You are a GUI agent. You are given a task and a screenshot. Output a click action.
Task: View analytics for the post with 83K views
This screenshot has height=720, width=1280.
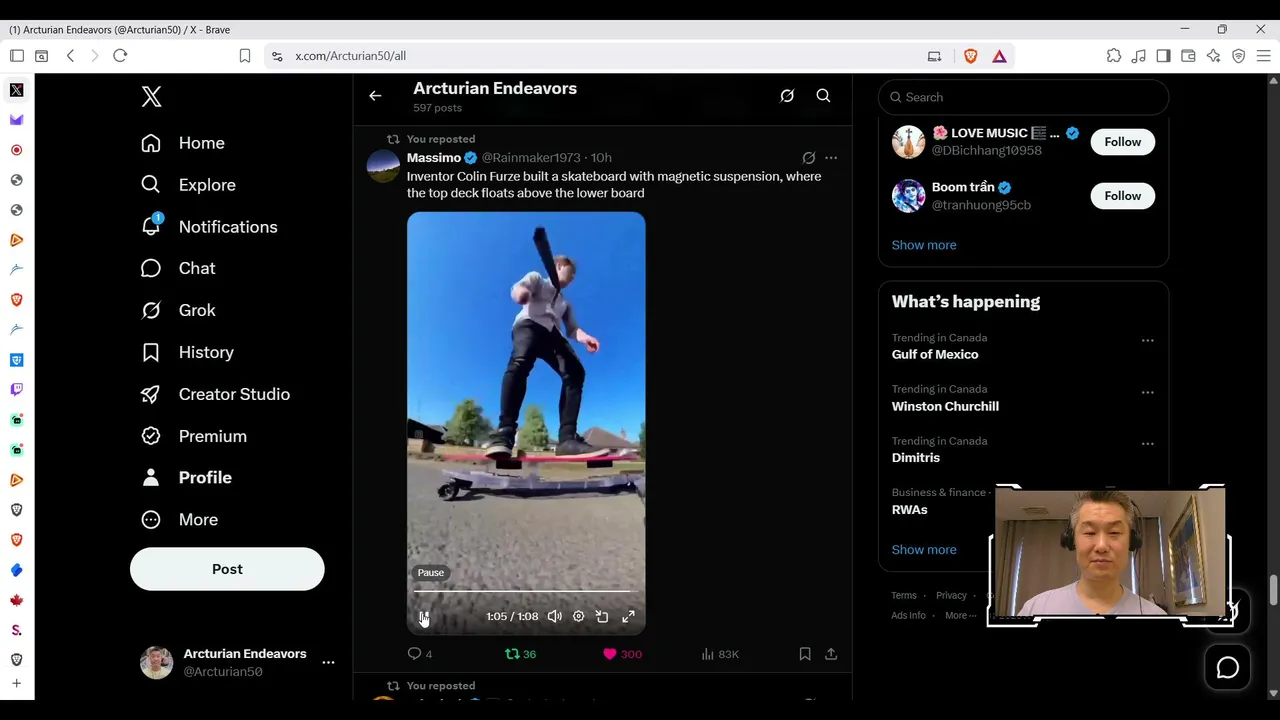click(720, 654)
